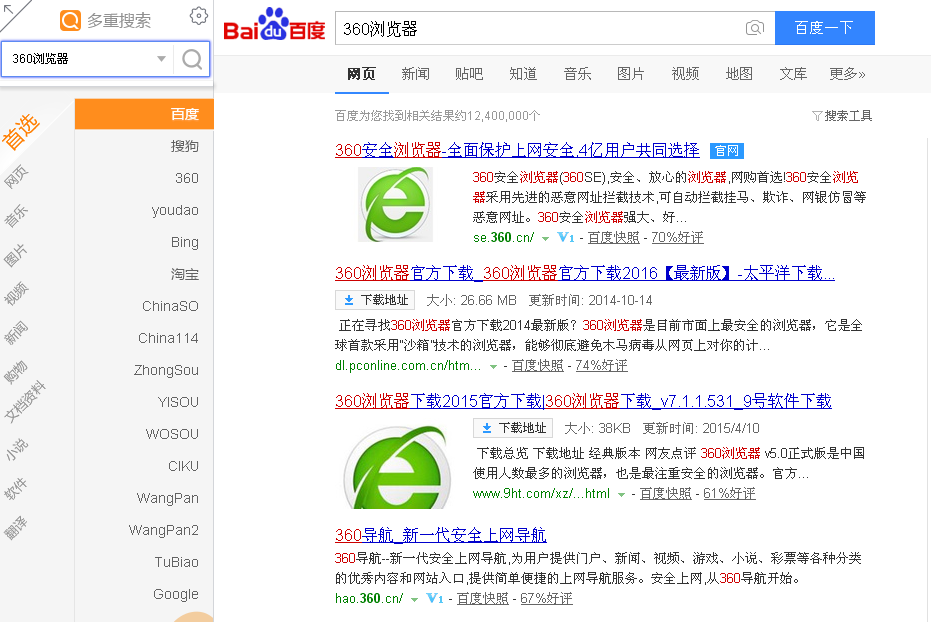Viewport: 931px width, 622px height.
Task: Click V1 verification badge beside se.360.cn
Action: coord(566,237)
